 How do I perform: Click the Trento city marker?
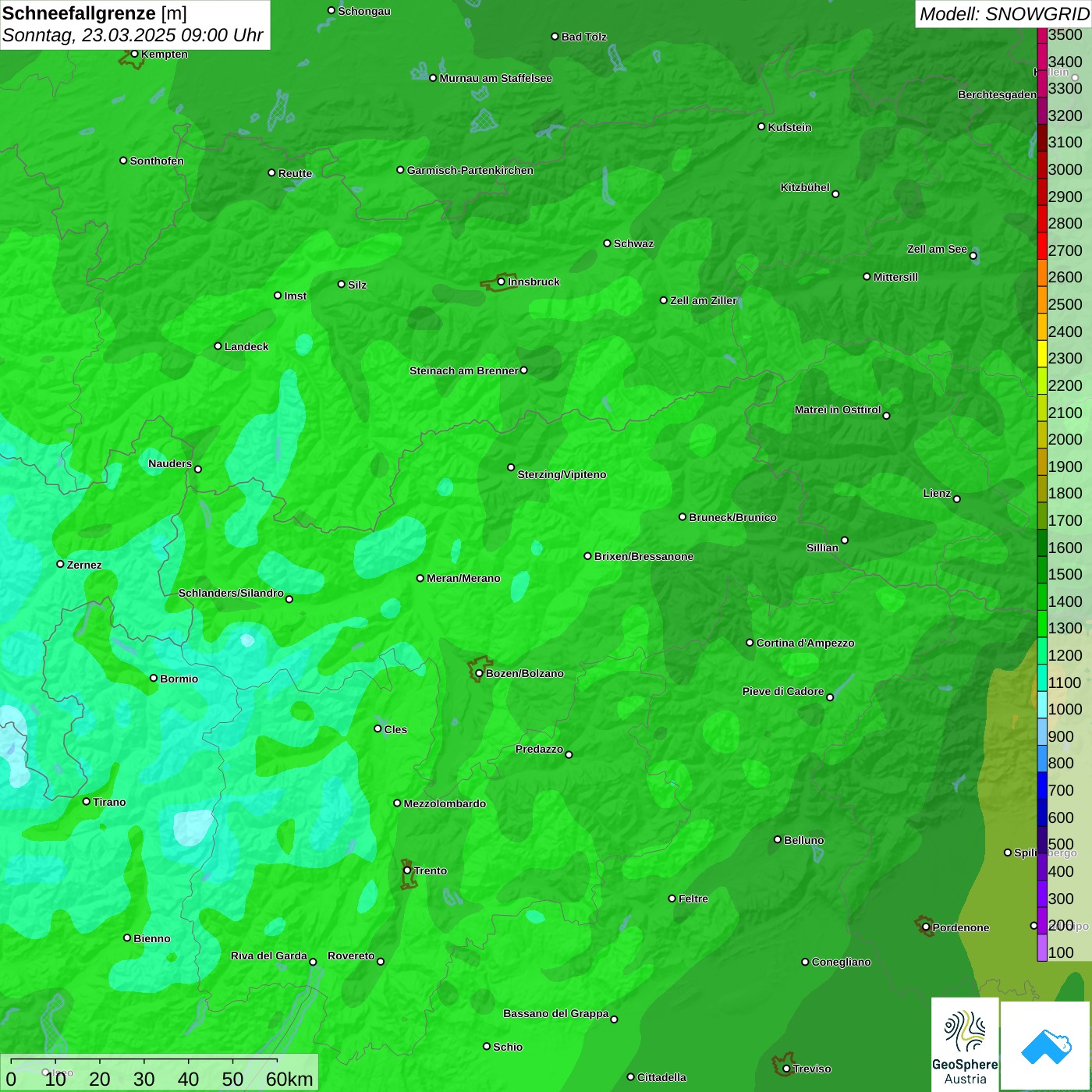click(407, 870)
